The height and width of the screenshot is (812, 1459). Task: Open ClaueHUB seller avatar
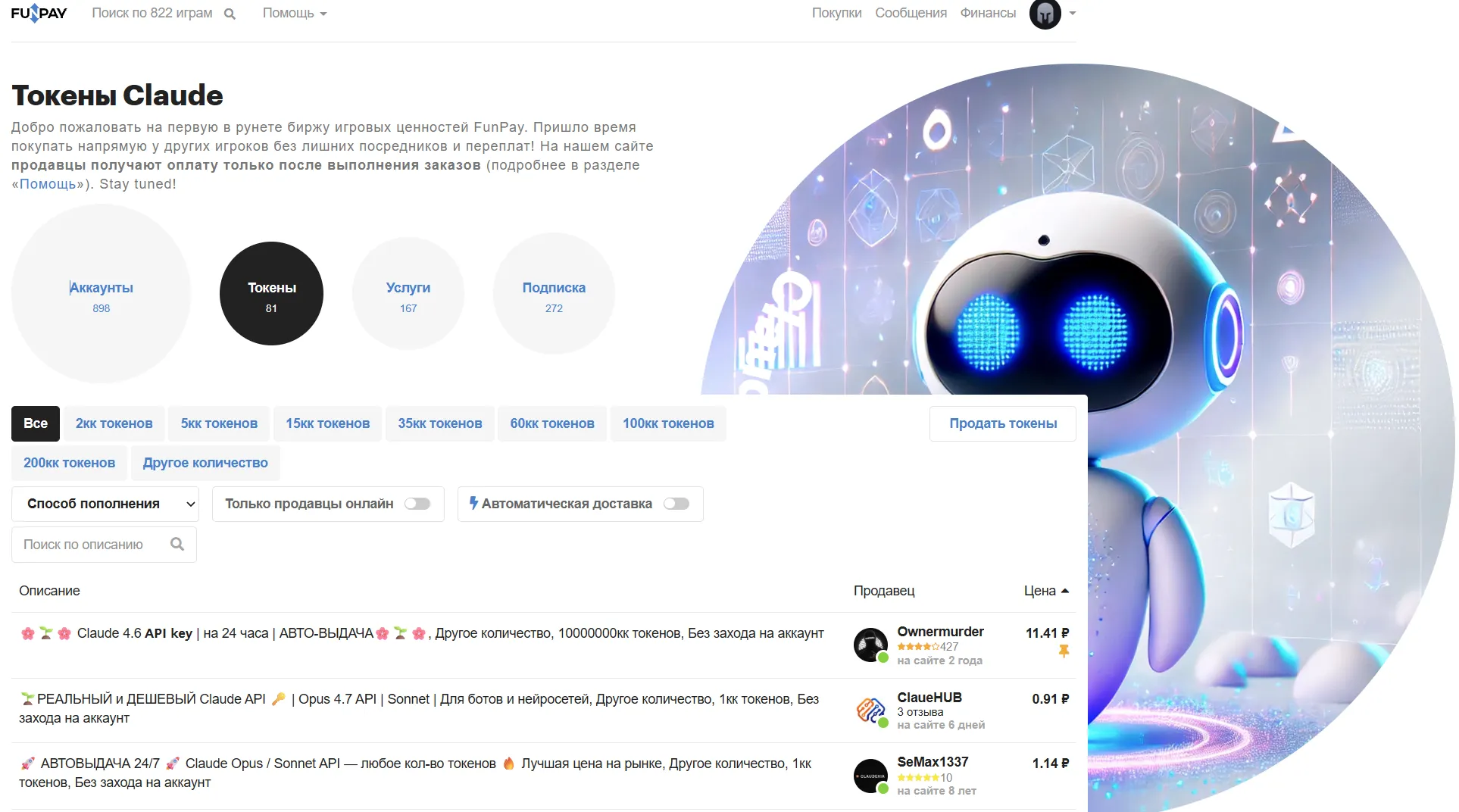click(870, 710)
